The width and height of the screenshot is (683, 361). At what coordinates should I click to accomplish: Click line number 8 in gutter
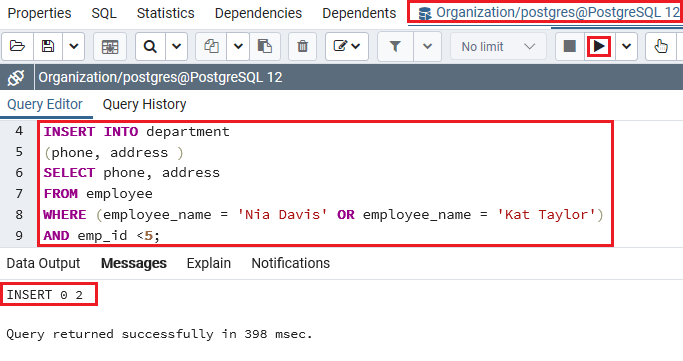tap(19, 215)
